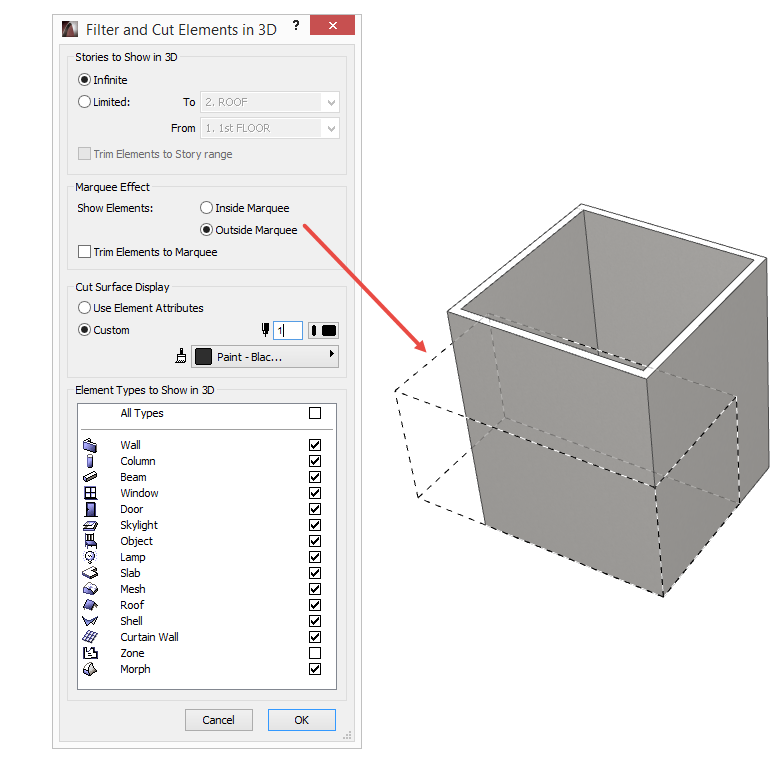774x758 pixels.
Task: Choose Outside Marquee radio option
Action: pyautogui.click(x=206, y=230)
